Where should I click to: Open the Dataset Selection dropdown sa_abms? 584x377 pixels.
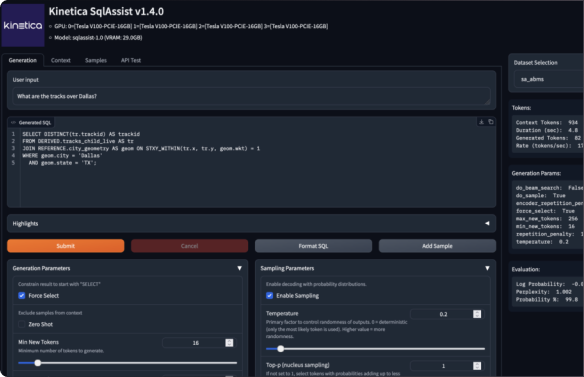[x=549, y=79]
